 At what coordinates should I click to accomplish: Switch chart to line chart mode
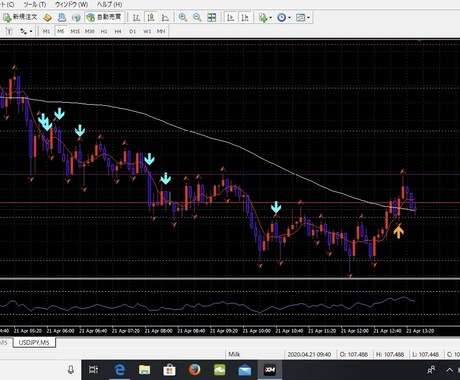click(165, 17)
